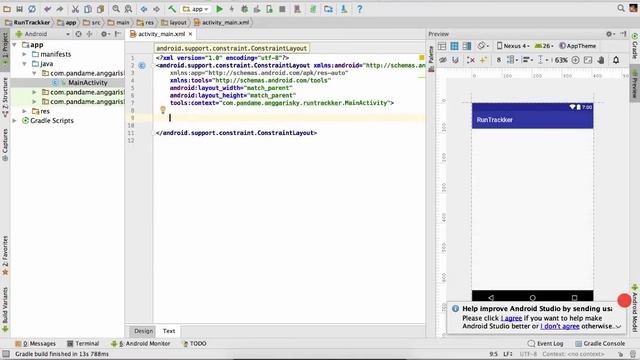Open Project panel settings gear
Viewport: 640px width, 360px height.
(x=105, y=34)
